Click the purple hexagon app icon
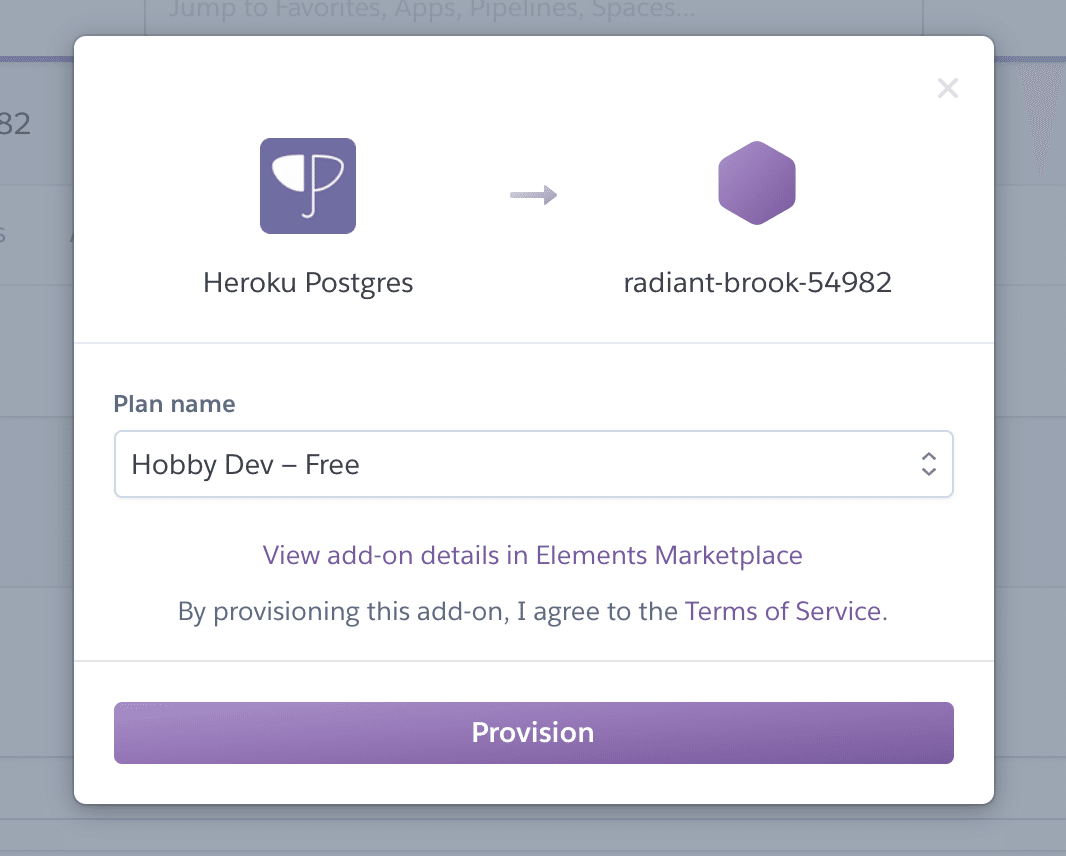This screenshot has height=856, width=1066. (x=757, y=184)
